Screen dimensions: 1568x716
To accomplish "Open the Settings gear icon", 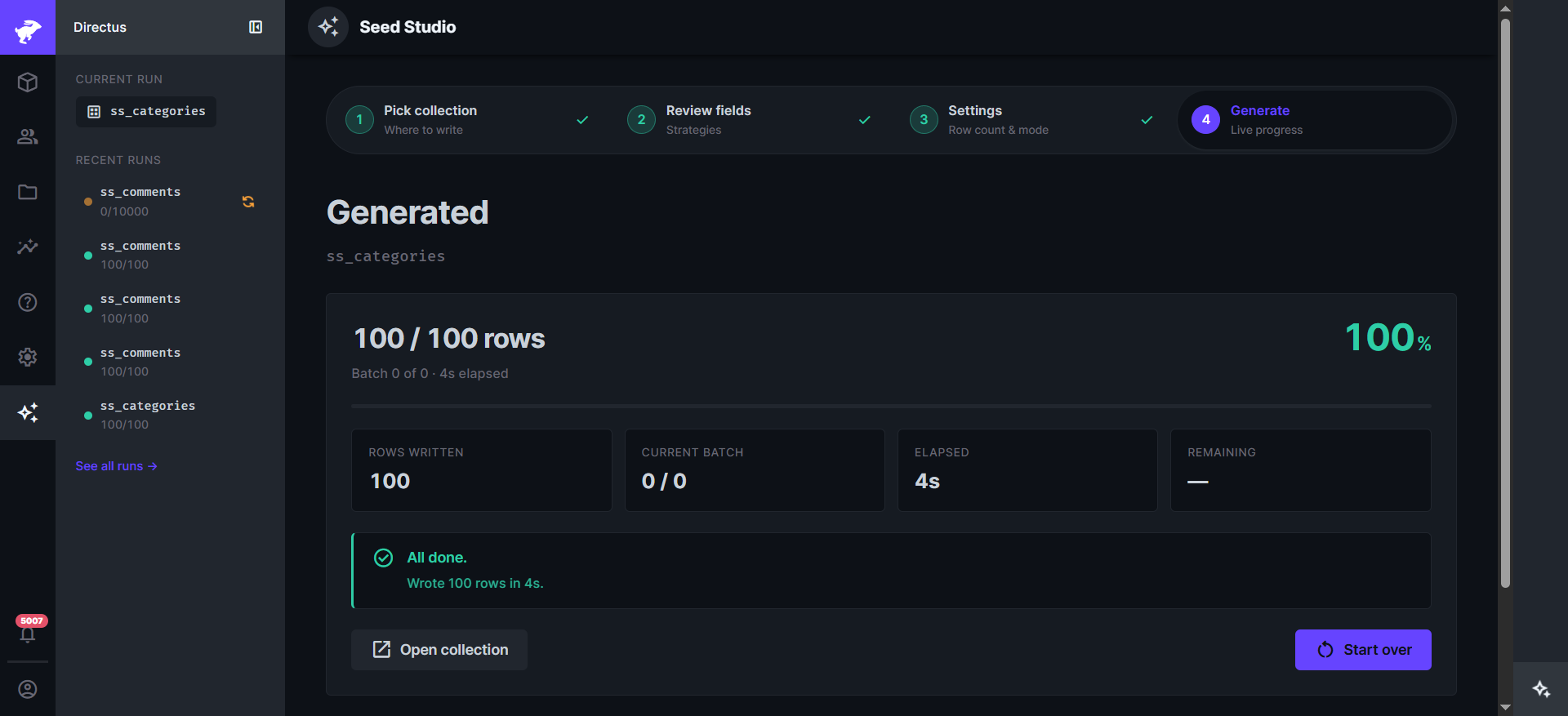I will point(28,357).
